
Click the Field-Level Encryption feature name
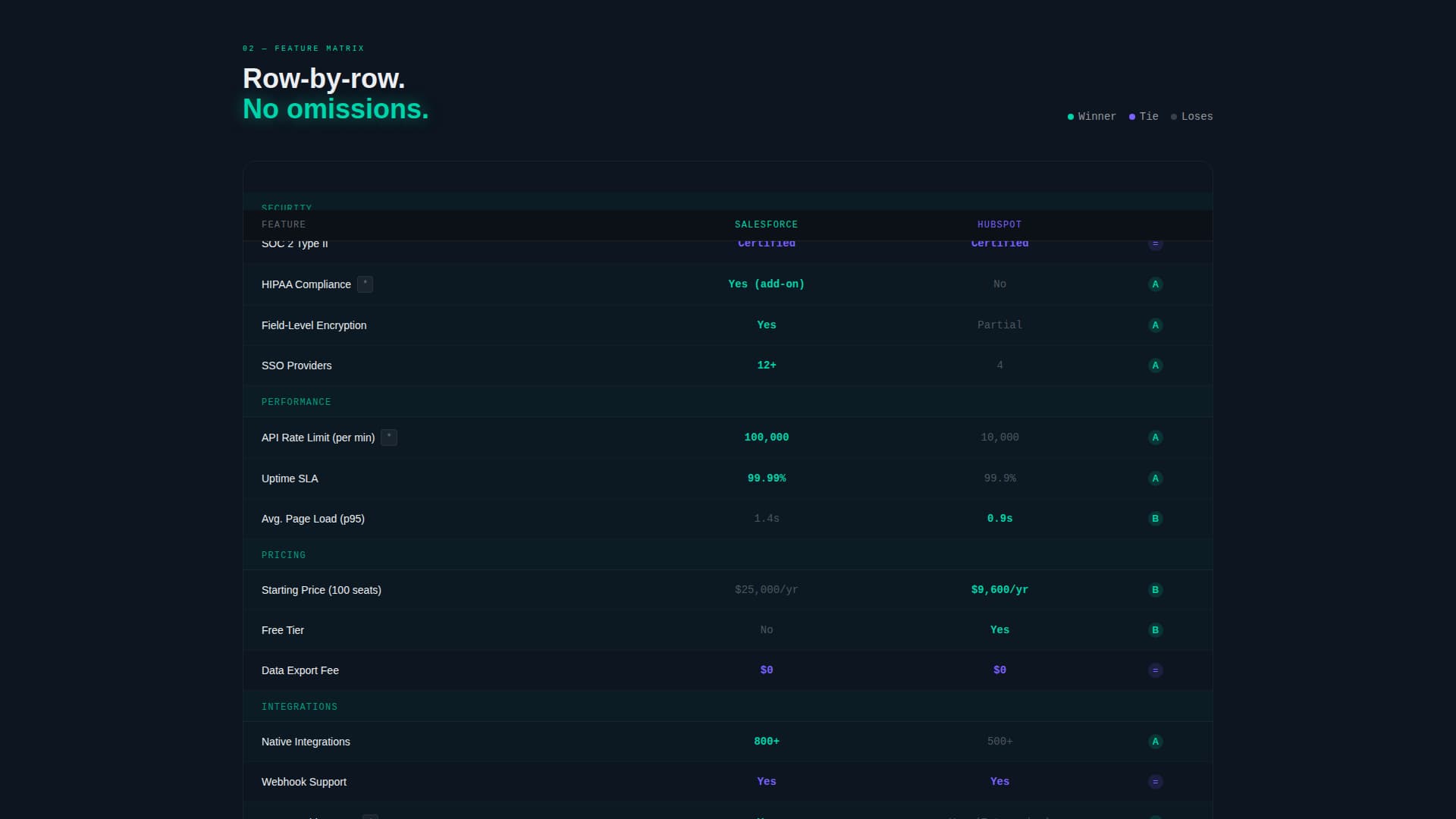[314, 325]
